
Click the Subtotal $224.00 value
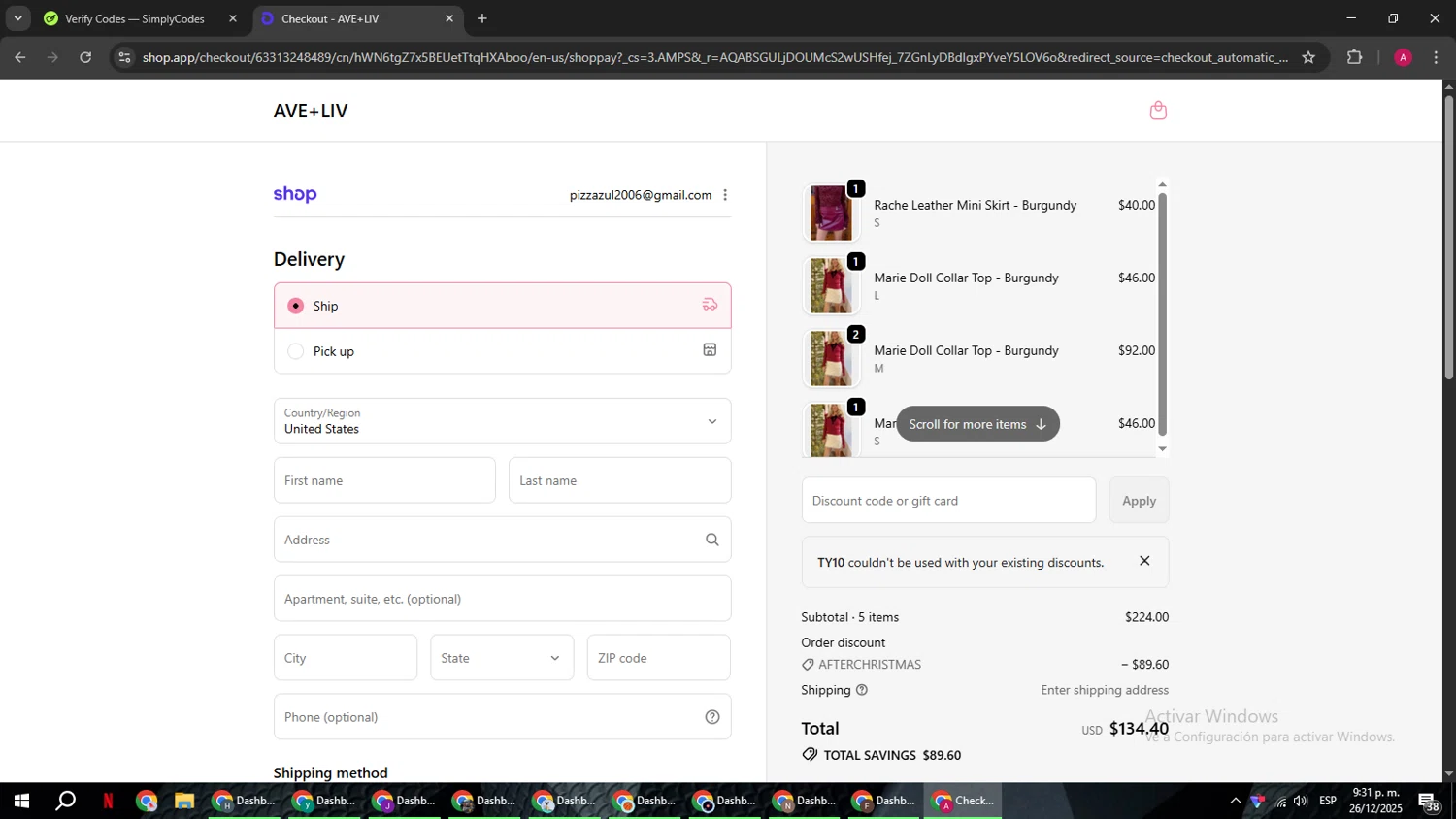[x=1146, y=617]
